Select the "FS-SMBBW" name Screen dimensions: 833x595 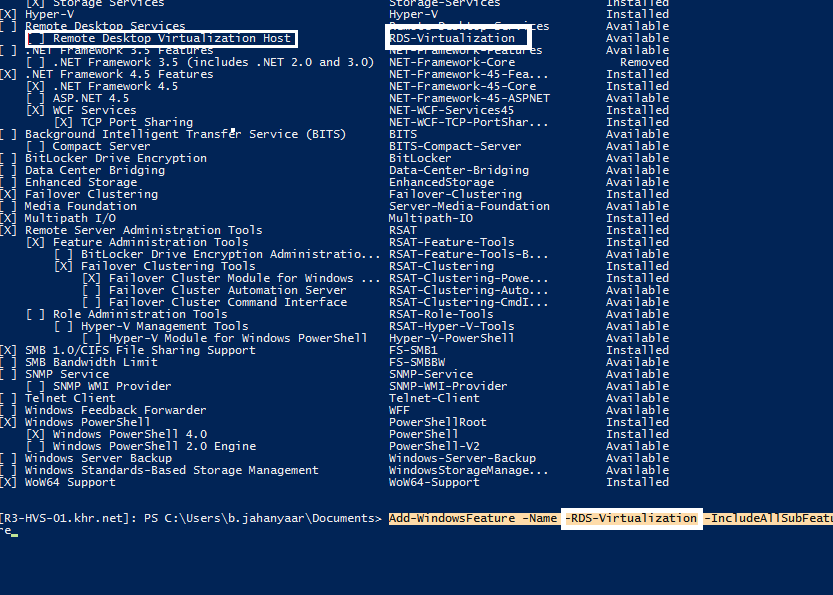417,362
